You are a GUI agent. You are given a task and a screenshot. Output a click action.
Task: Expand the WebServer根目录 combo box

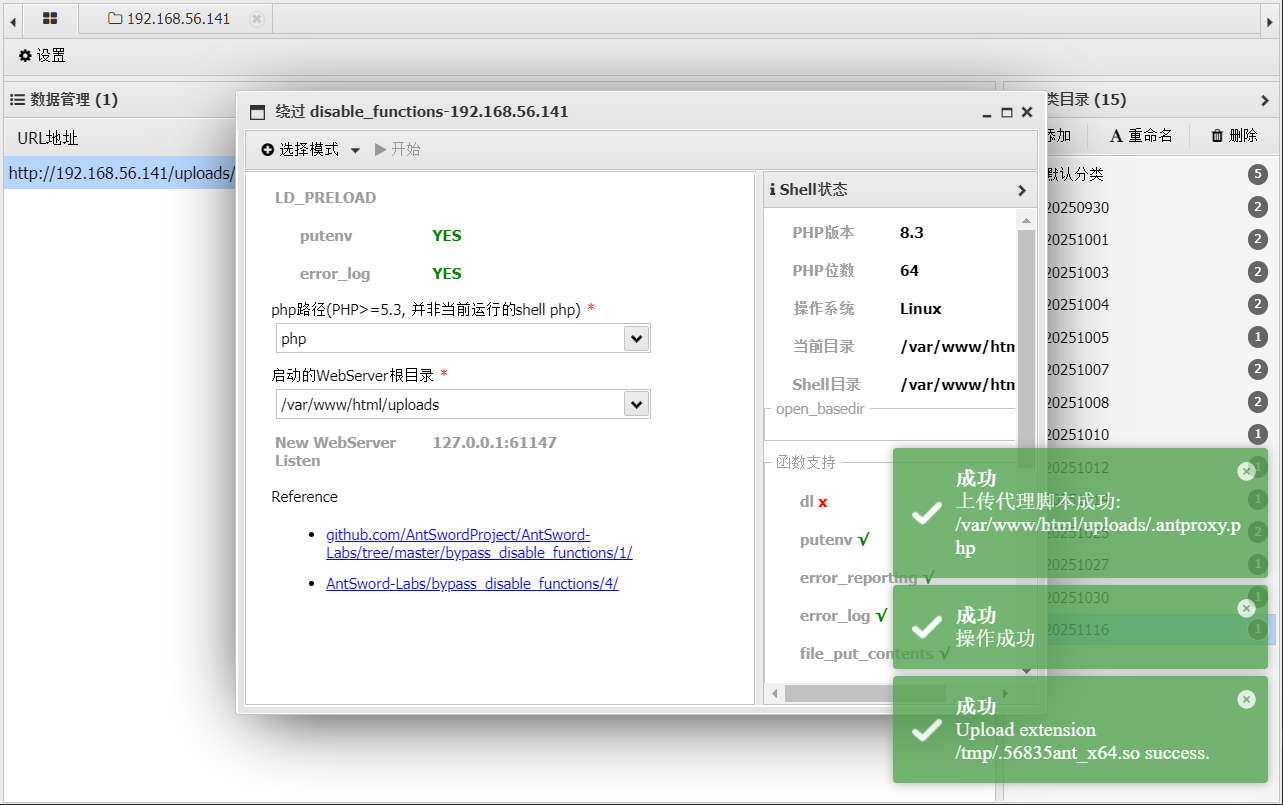click(636, 405)
